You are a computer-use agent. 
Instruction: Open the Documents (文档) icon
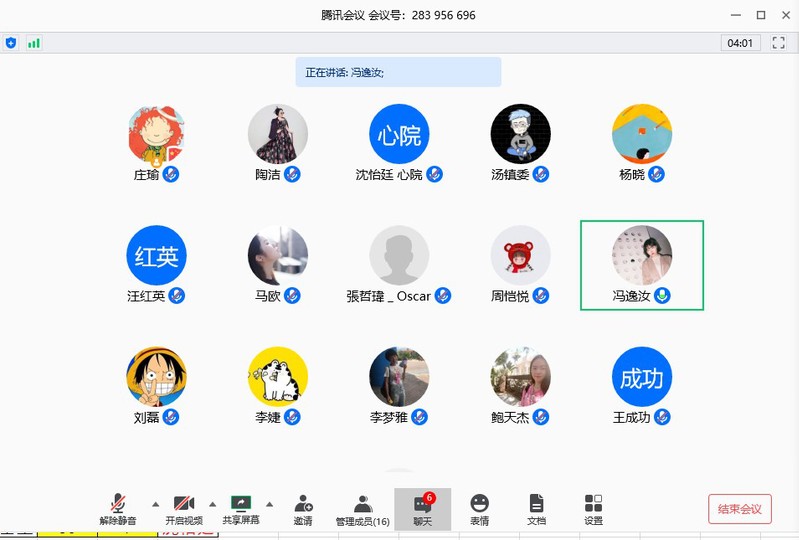536,508
